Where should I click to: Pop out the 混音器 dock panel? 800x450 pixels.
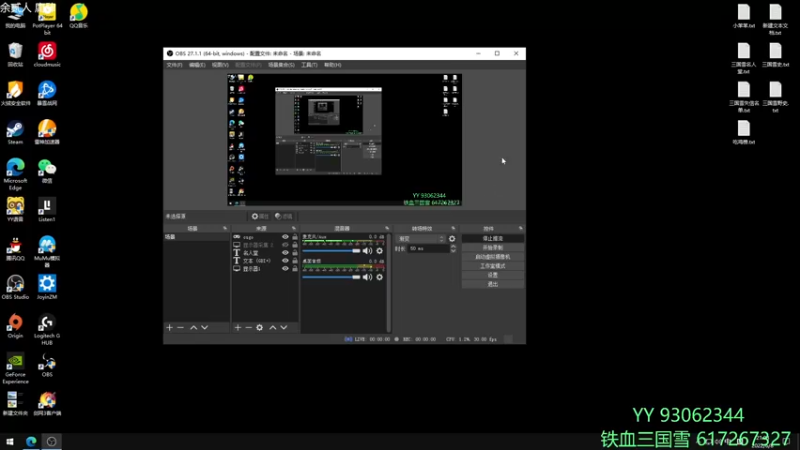coord(387,229)
